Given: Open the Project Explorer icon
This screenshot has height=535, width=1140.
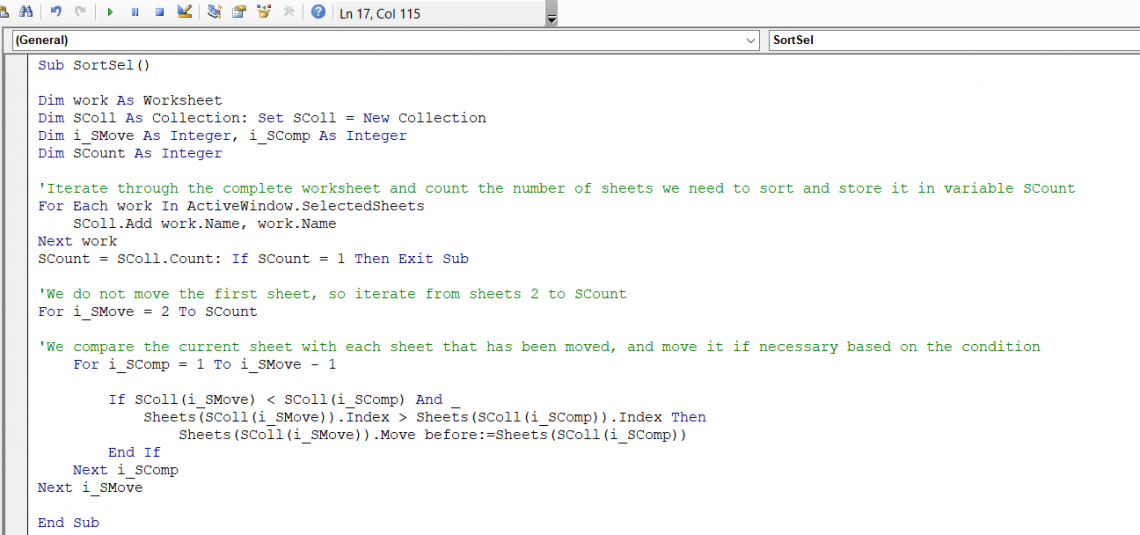Looking at the screenshot, I should (x=214, y=12).
